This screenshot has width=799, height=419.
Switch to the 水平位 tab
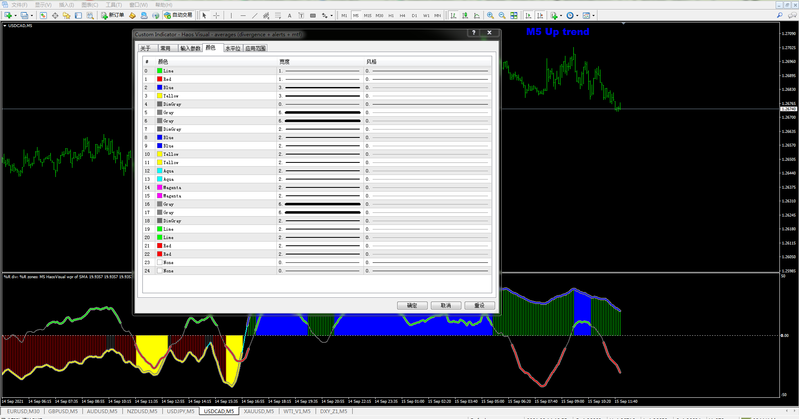coord(232,48)
